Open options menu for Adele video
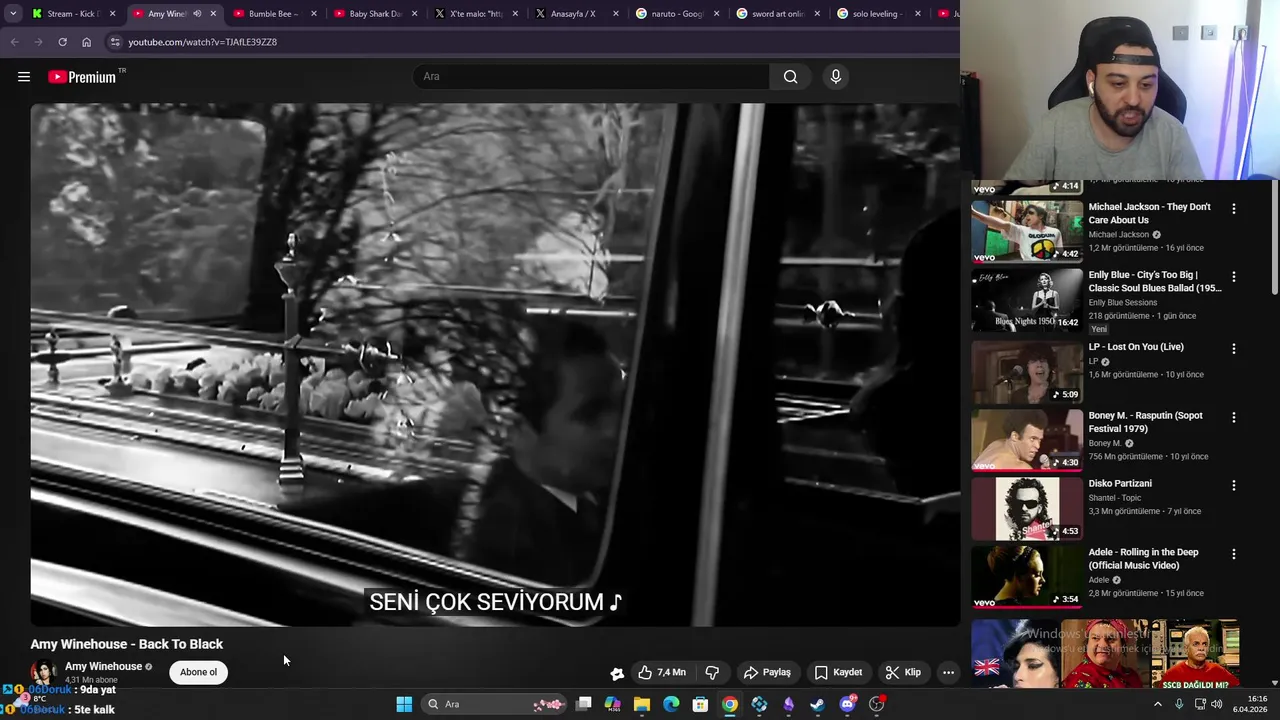This screenshot has height=720, width=1280. pyautogui.click(x=1233, y=554)
